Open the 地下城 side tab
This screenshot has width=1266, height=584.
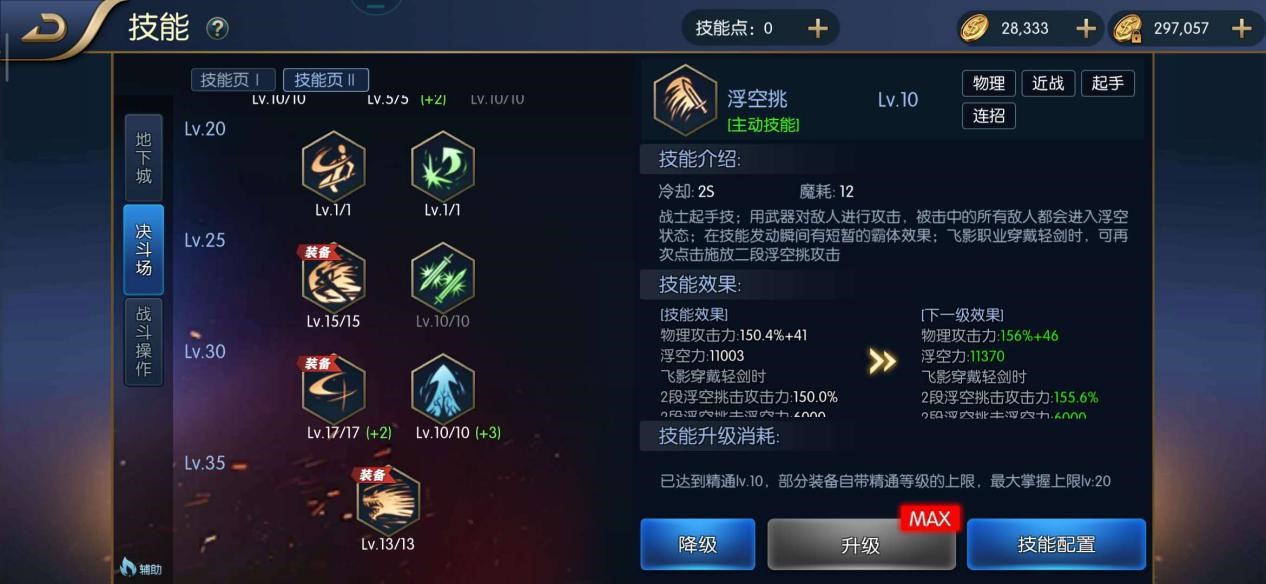(144, 156)
